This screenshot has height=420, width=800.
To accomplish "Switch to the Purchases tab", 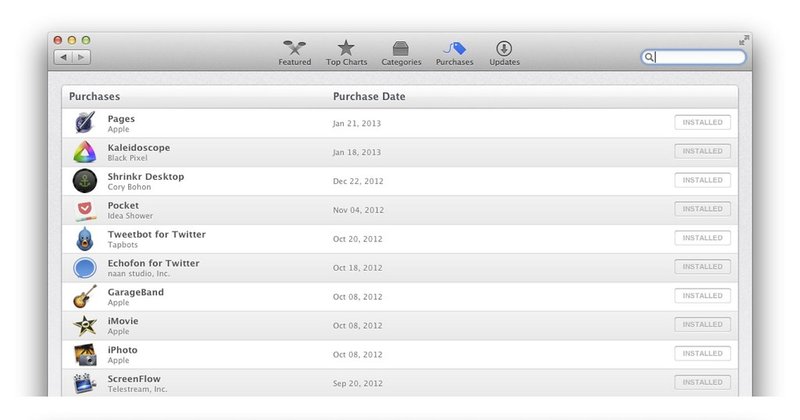I will click(x=454, y=53).
